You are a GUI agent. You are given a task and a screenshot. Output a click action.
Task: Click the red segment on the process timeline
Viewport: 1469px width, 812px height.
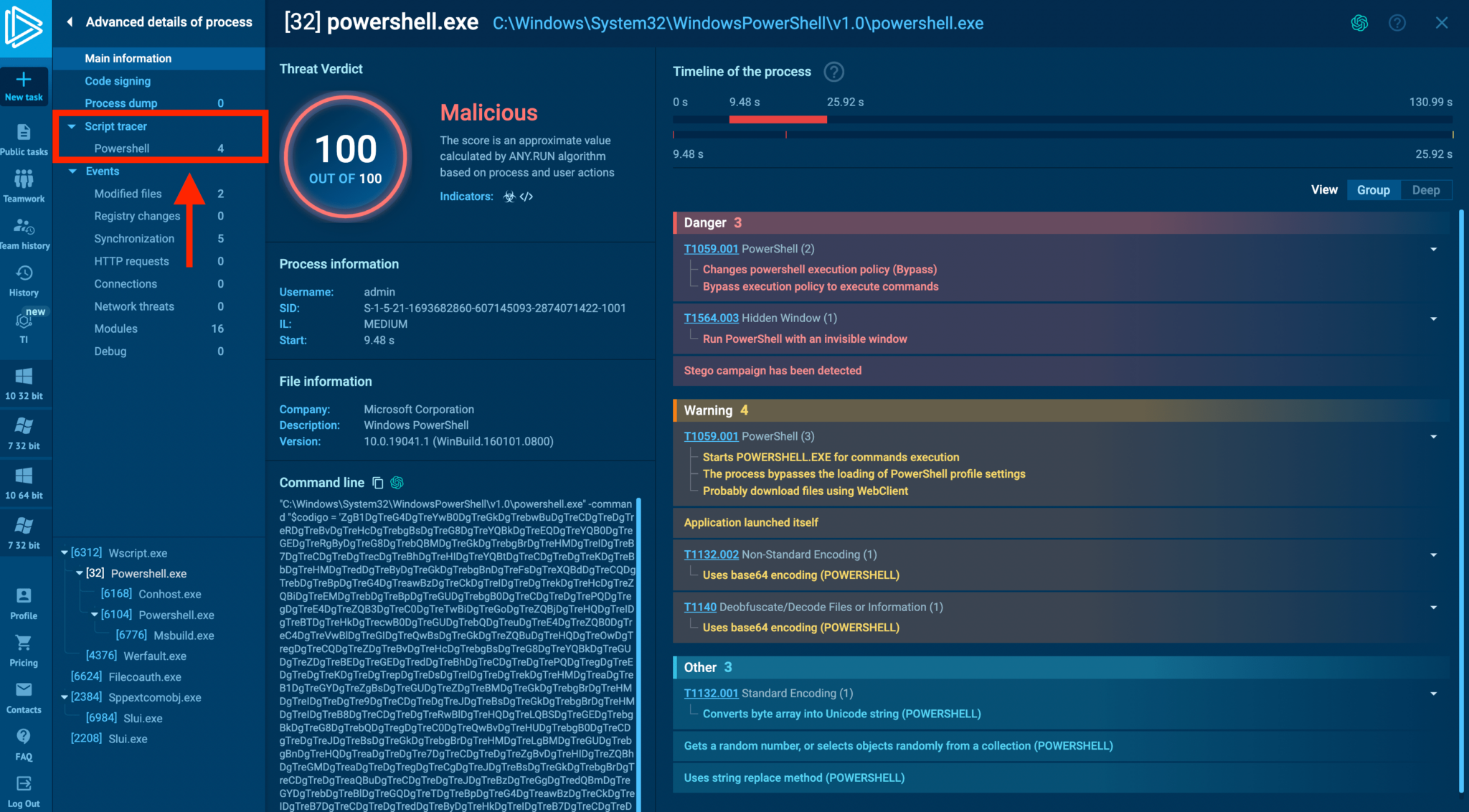[778, 120]
